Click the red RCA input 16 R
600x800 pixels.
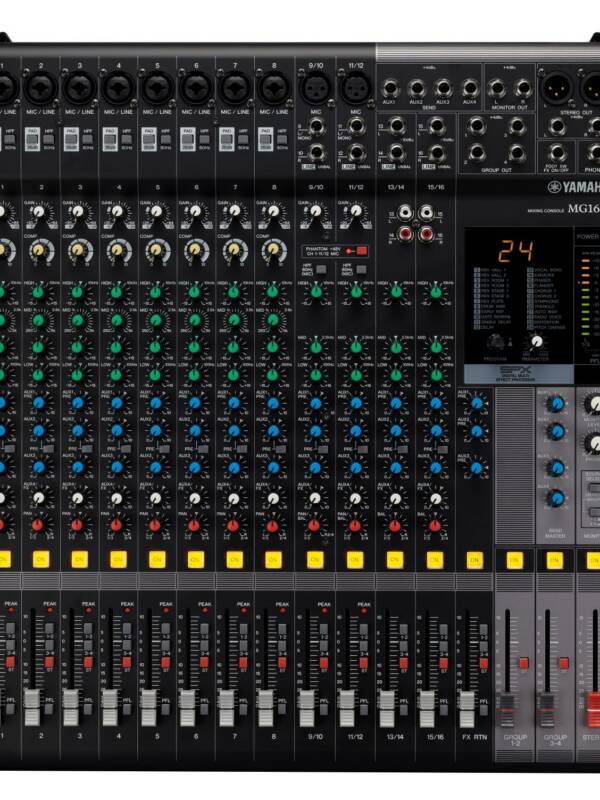point(427,234)
